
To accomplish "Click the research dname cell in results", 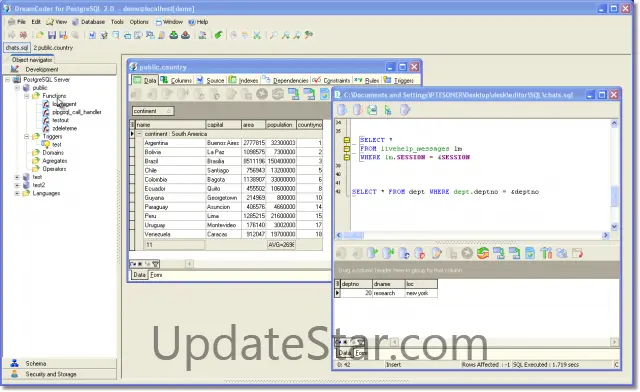I will click(389, 293).
